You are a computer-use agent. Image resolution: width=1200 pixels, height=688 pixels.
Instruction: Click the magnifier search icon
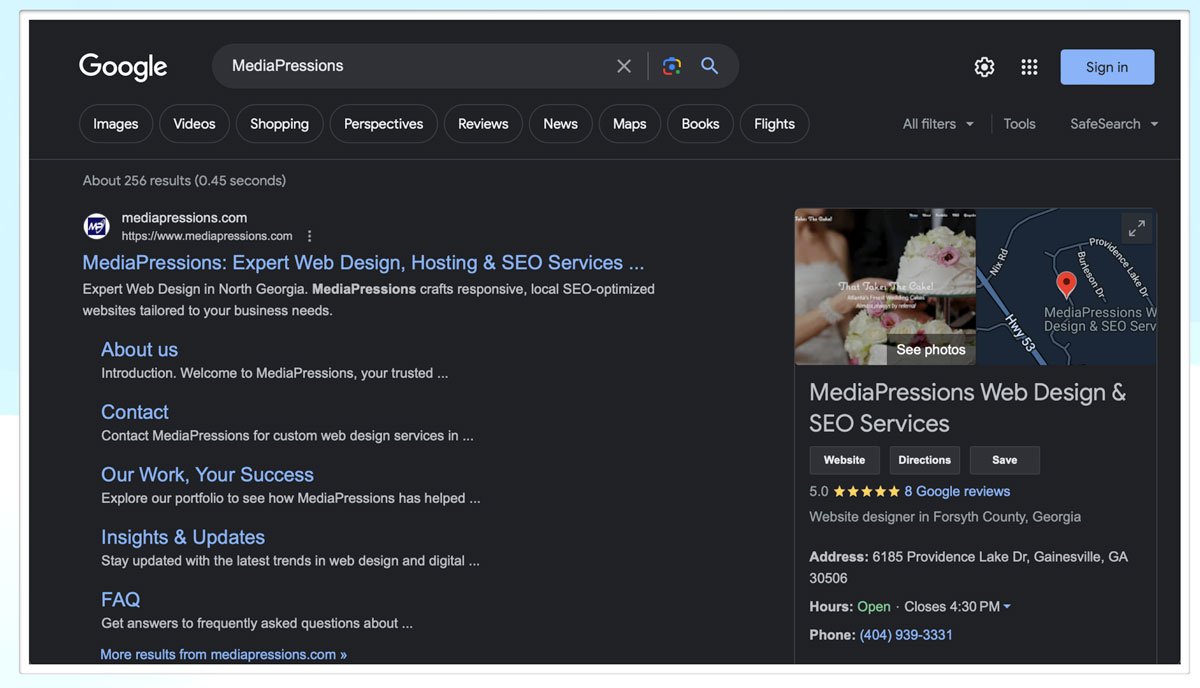coord(710,66)
